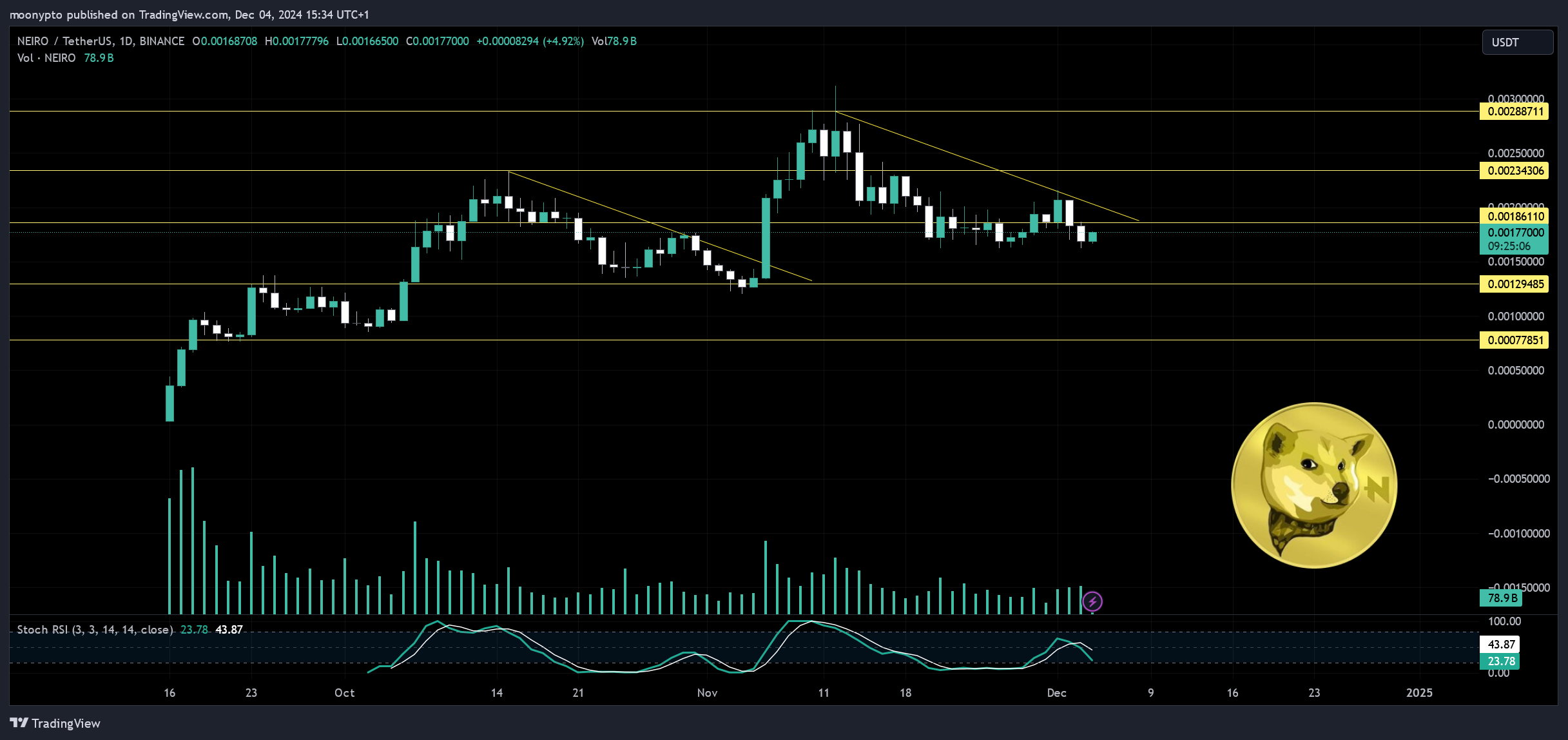Click the 0.00250000 price scale label
Image resolution: width=1568 pixels, height=740 pixels.
(x=1516, y=153)
